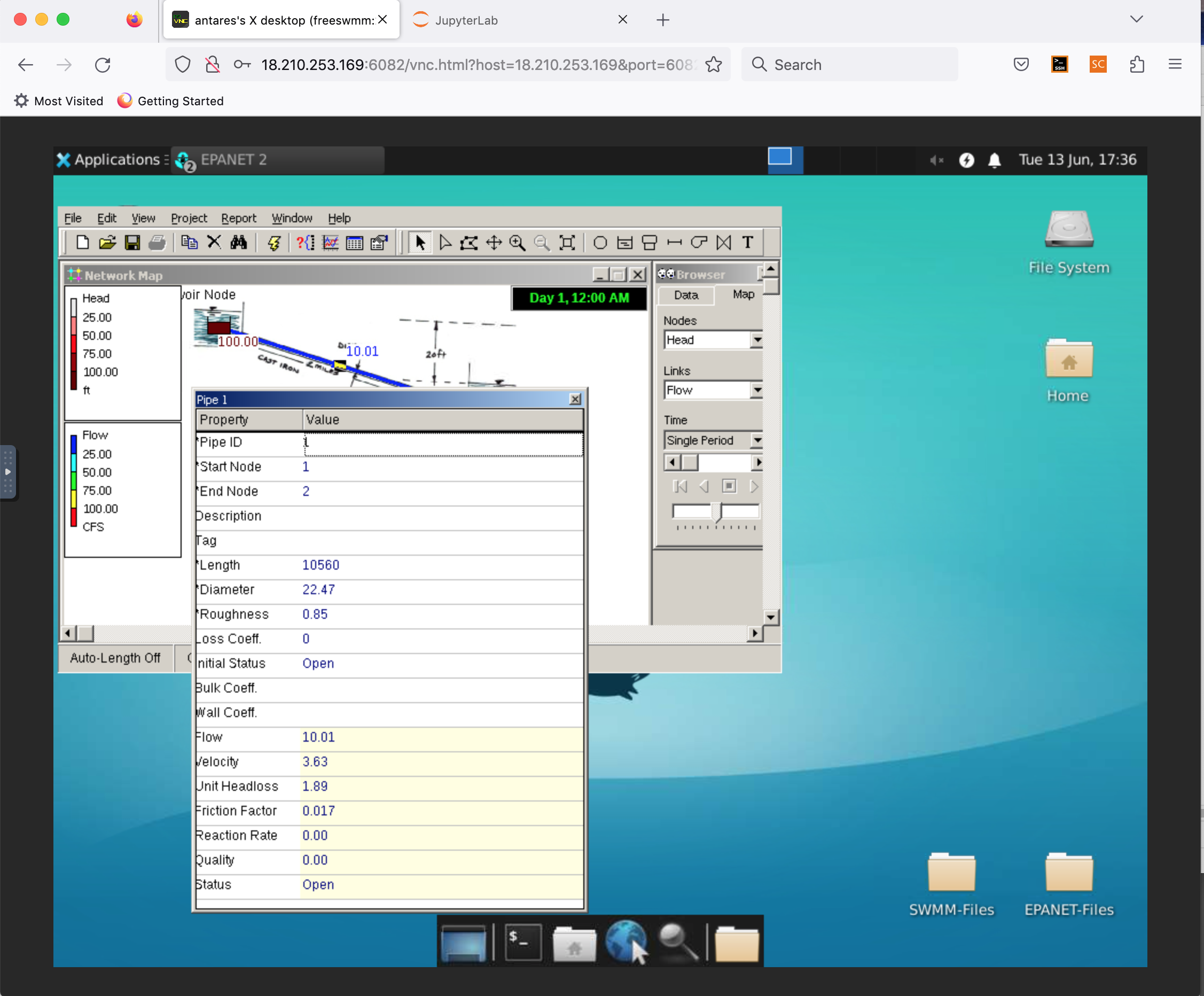Click the back playback button in Browser
Image resolution: width=1204 pixels, height=996 pixels.
coord(704,487)
